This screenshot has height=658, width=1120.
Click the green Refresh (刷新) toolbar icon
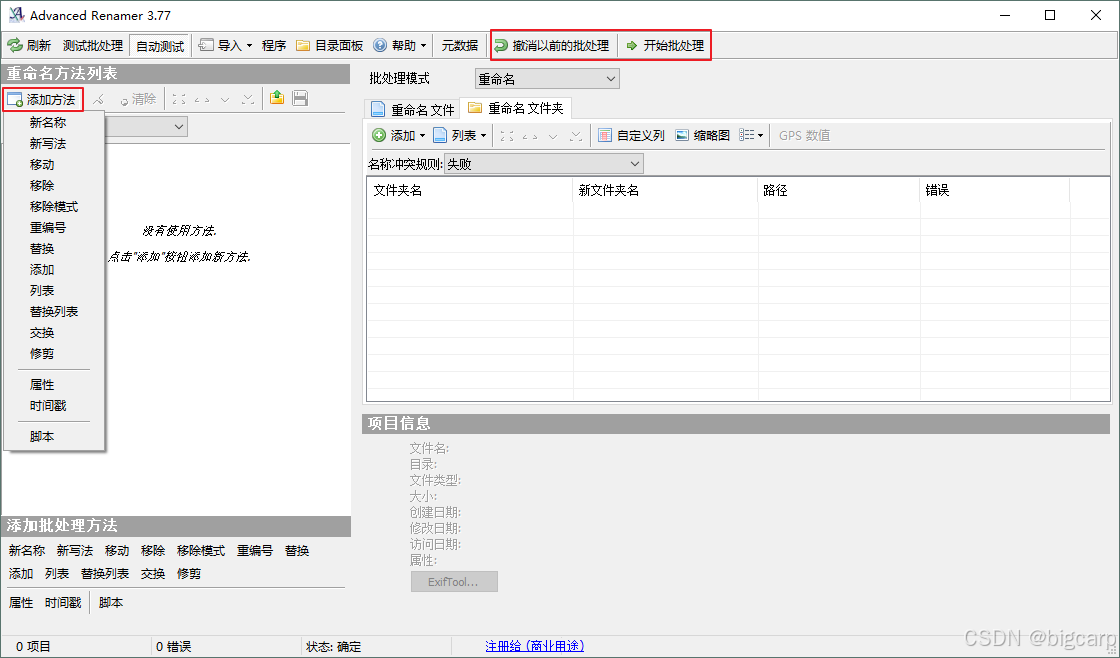coord(15,46)
